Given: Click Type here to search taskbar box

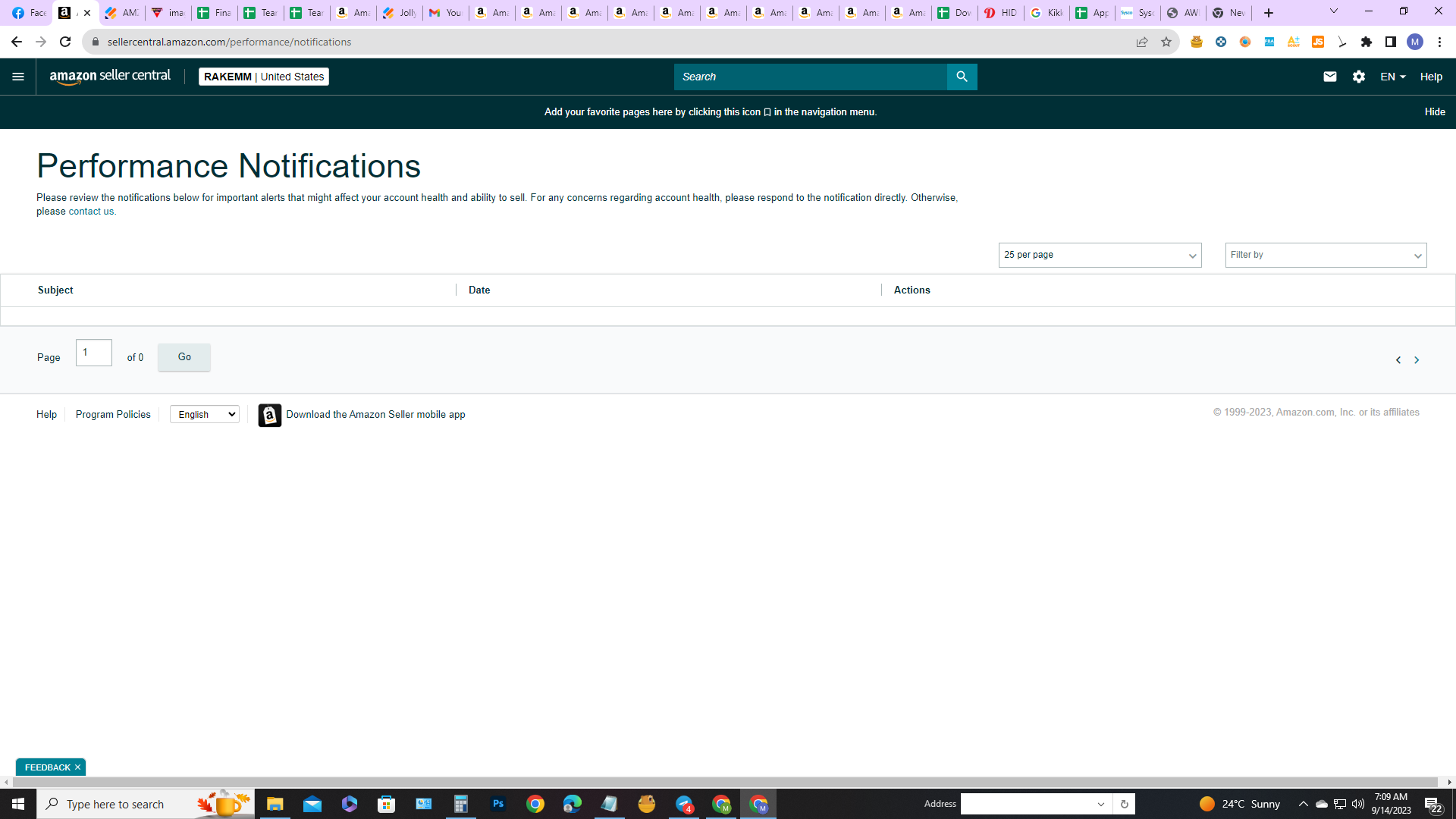Looking at the screenshot, I should point(146,804).
